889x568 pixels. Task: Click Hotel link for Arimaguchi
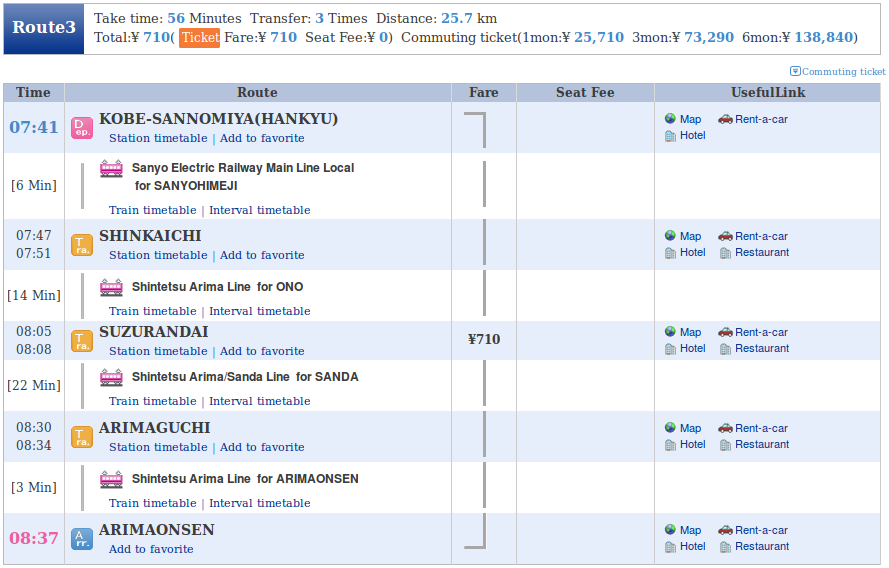[x=692, y=444]
